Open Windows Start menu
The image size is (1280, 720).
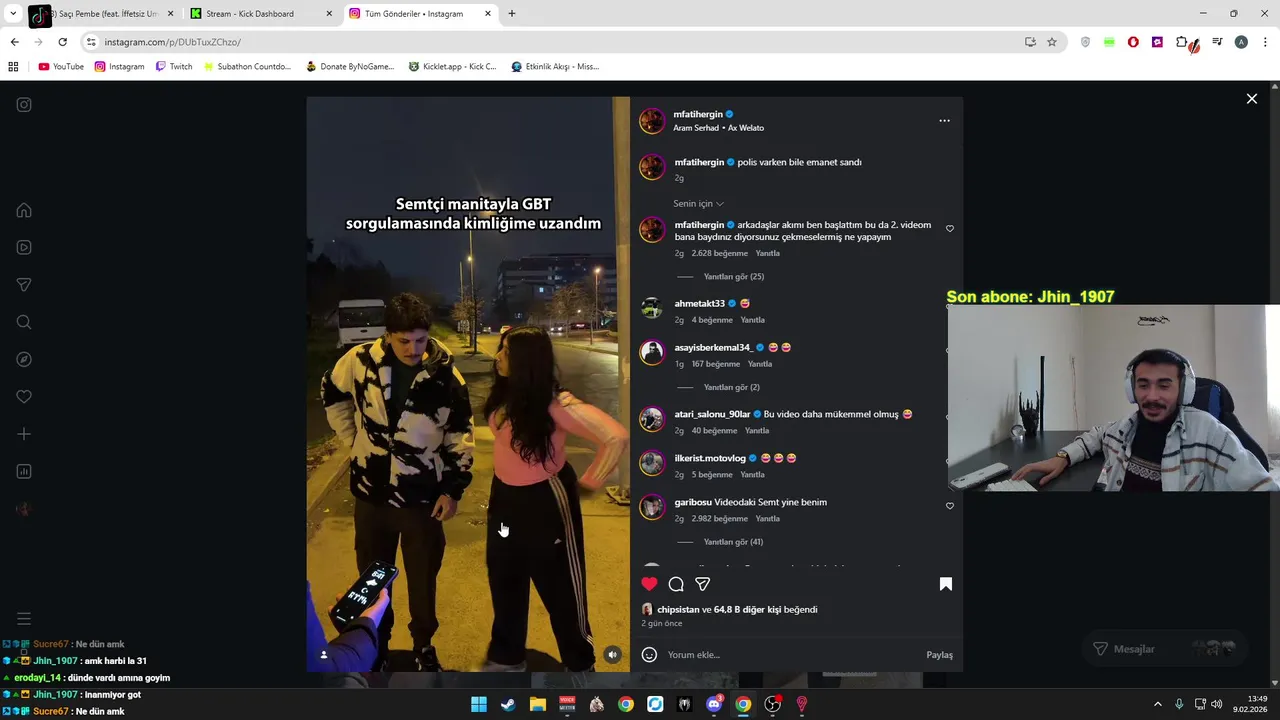coord(479,704)
